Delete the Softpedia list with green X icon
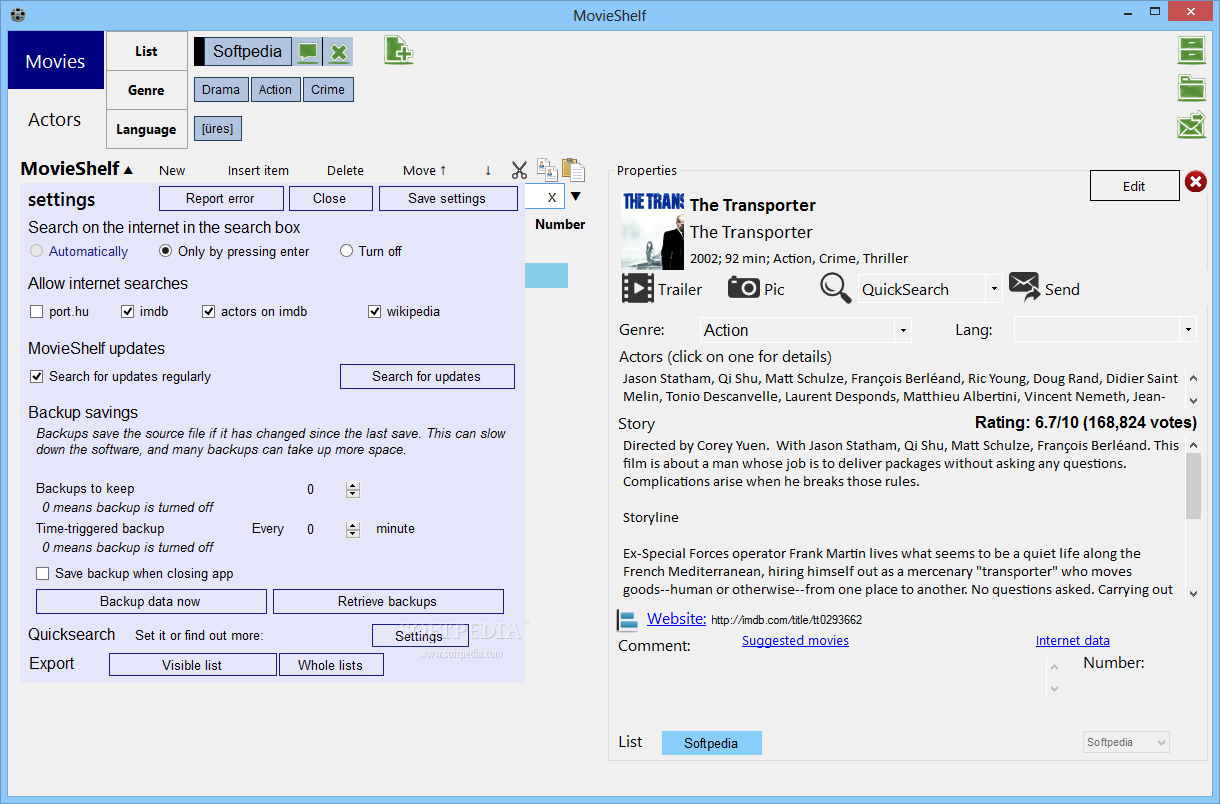 339,52
